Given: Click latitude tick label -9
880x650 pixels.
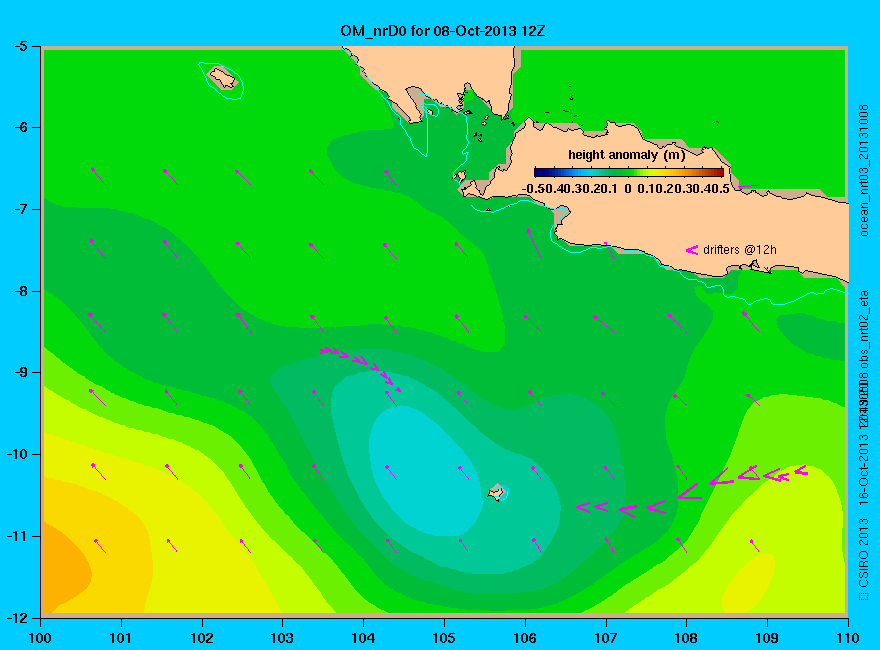Looking at the screenshot, I should (x=20, y=373).
